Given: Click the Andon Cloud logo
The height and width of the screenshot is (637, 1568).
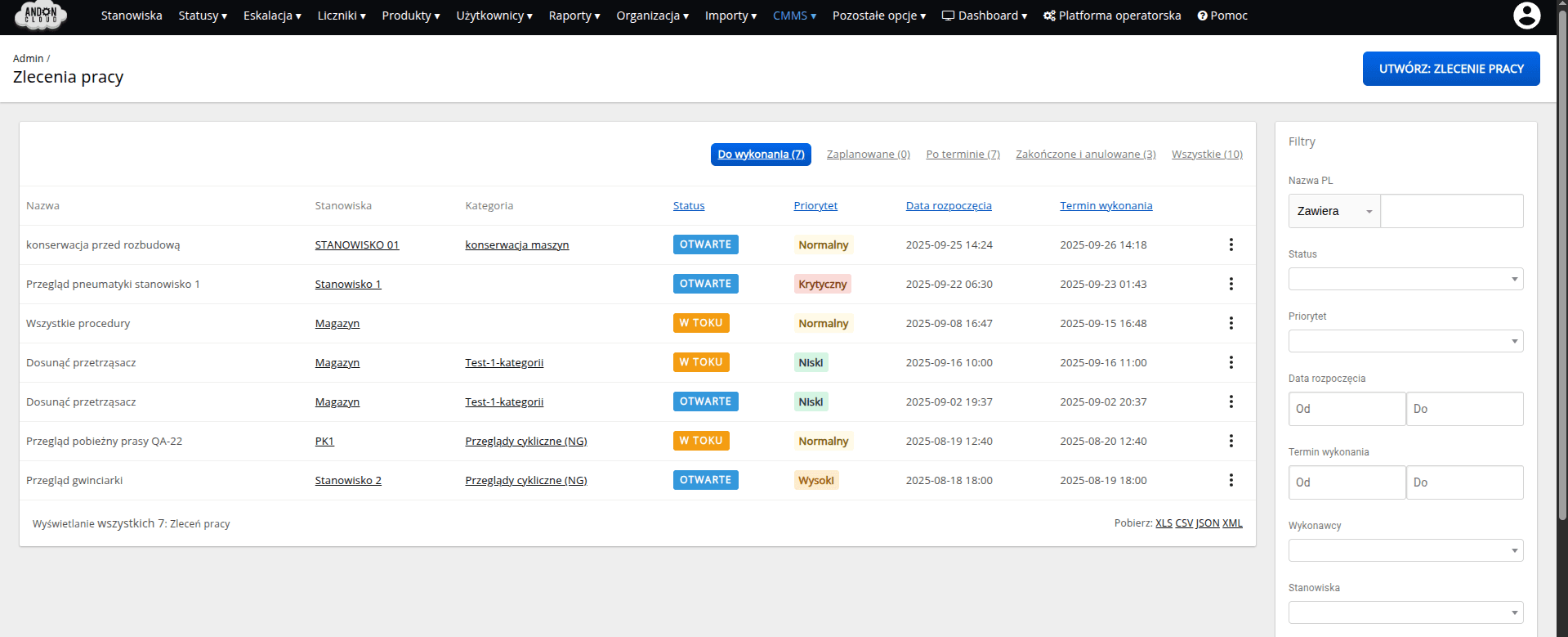Looking at the screenshot, I should (x=40, y=16).
